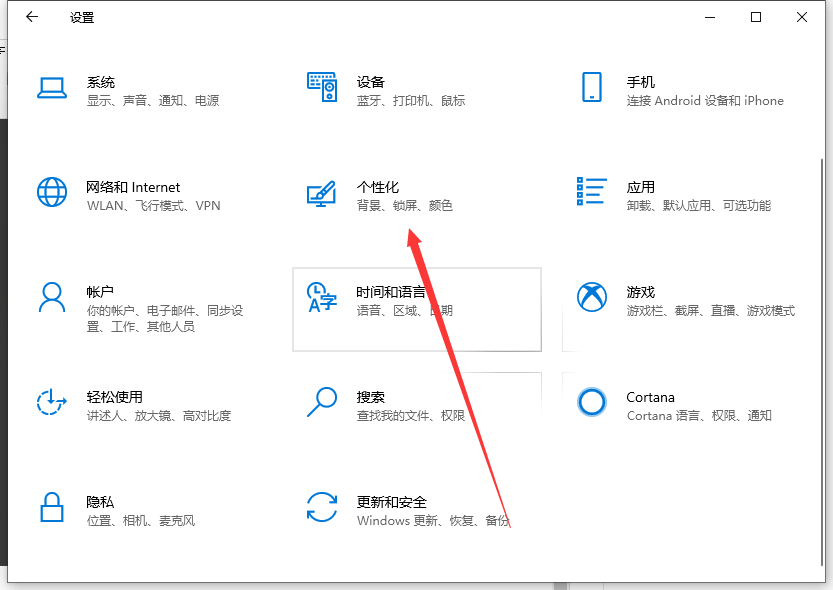Select 时间和语言 title
Image resolution: width=833 pixels, height=590 pixels.
pos(391,292)
